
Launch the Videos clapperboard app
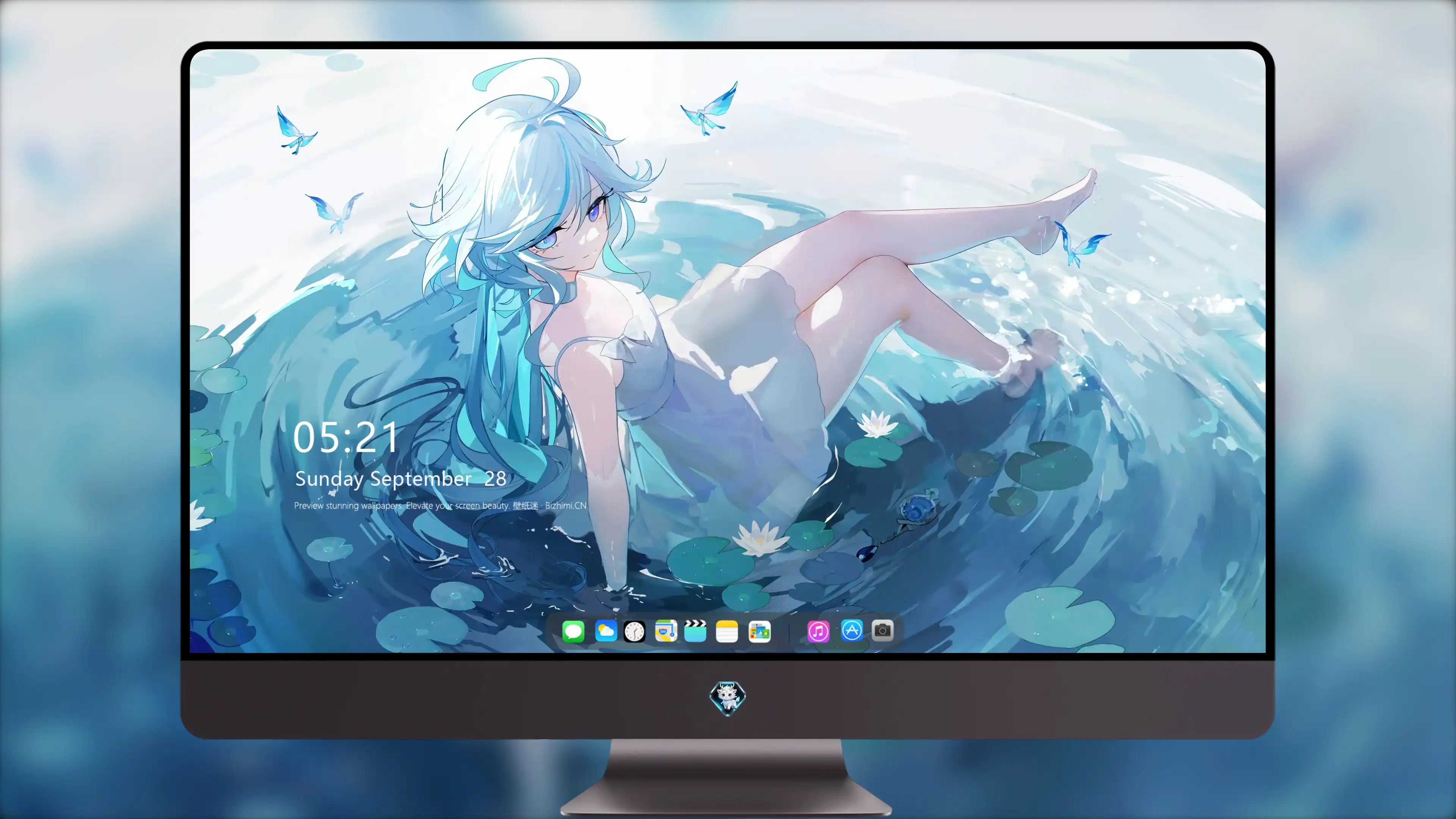[x=695, y=631]
